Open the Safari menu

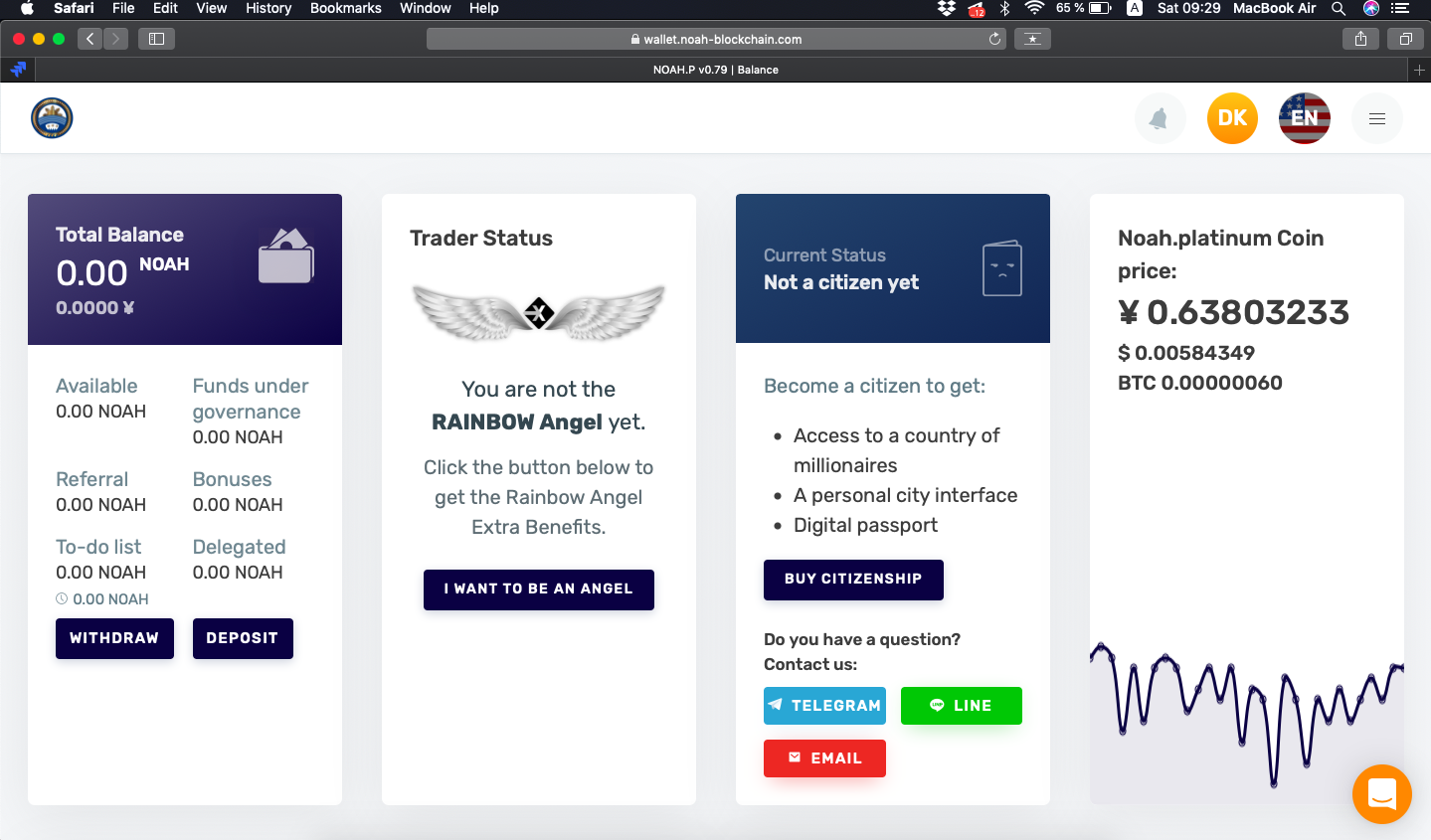click(74, 8)
